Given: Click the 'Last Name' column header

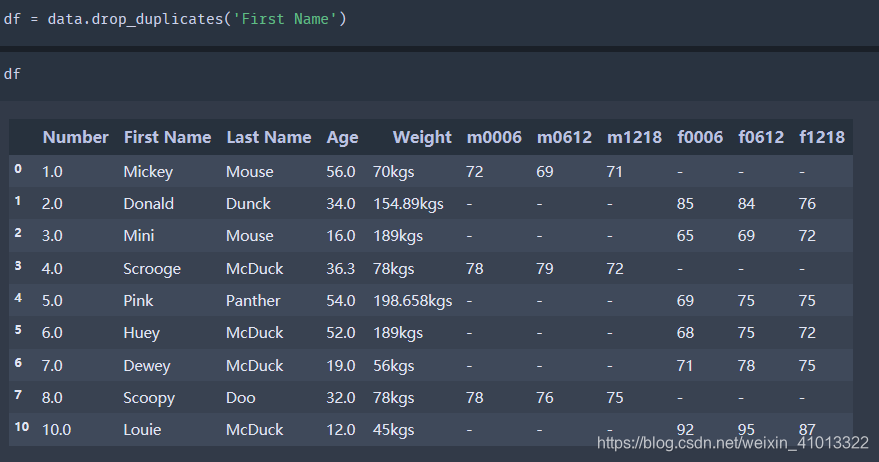Looking at the screenshot, I should [x=269, y=137].
